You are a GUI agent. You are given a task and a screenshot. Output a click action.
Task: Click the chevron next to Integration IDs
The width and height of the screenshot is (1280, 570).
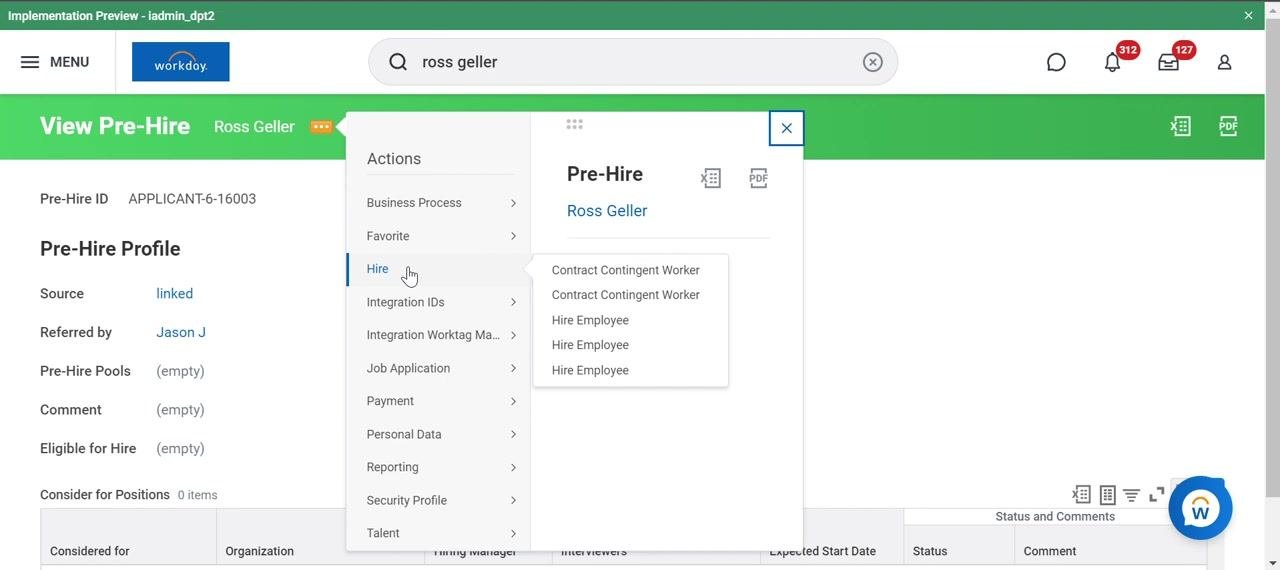[x=513, y=302]
